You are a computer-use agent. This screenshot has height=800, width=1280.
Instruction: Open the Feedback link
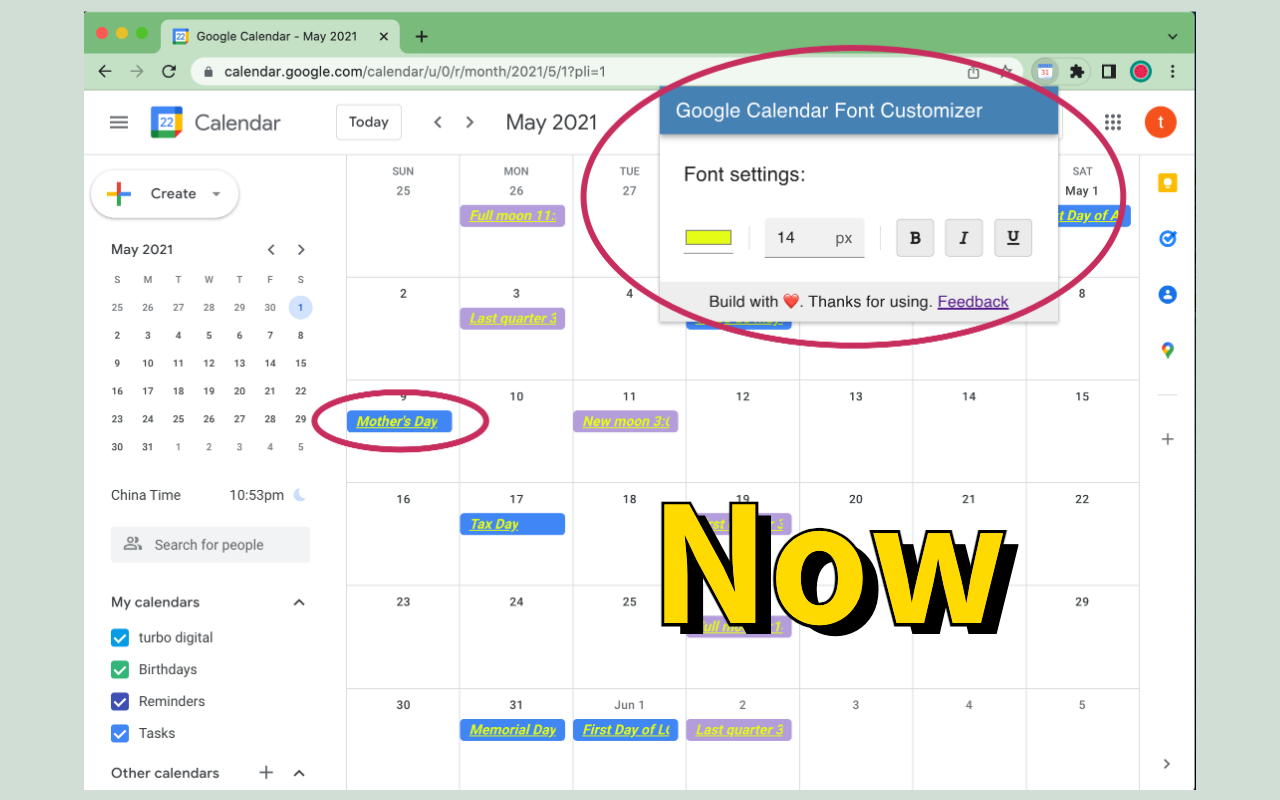click(x=973, y=301)
